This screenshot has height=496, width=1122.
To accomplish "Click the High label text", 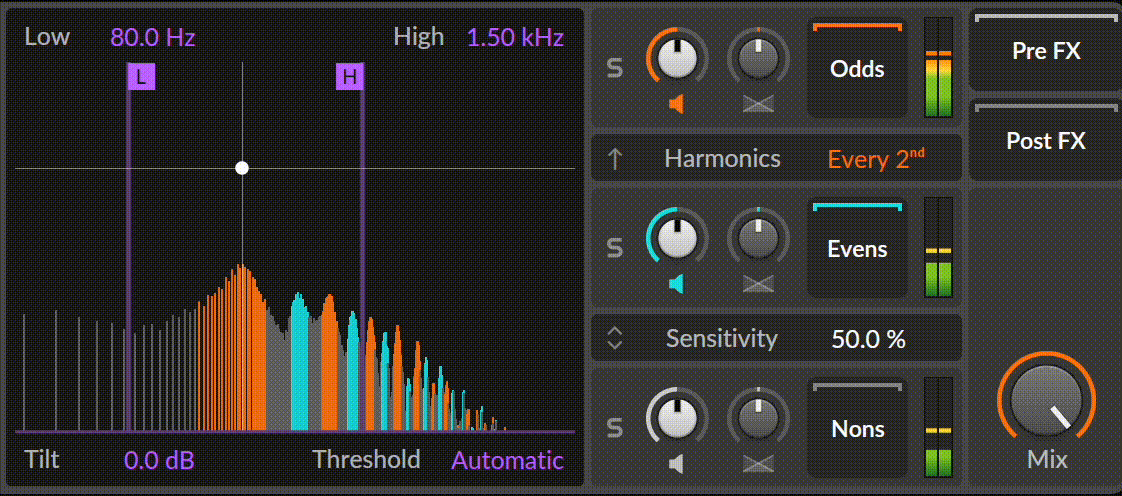I will coord(419,37).
